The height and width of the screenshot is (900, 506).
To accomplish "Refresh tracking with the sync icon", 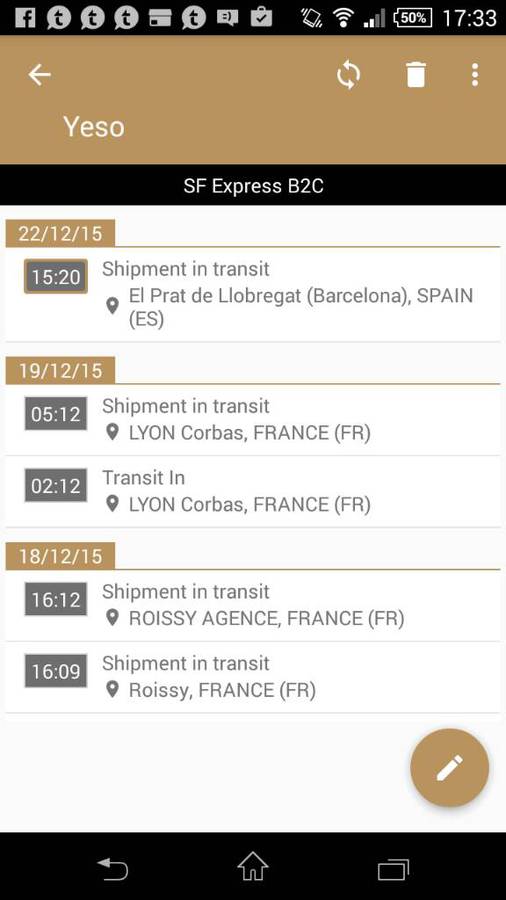I will coord(348,75).
